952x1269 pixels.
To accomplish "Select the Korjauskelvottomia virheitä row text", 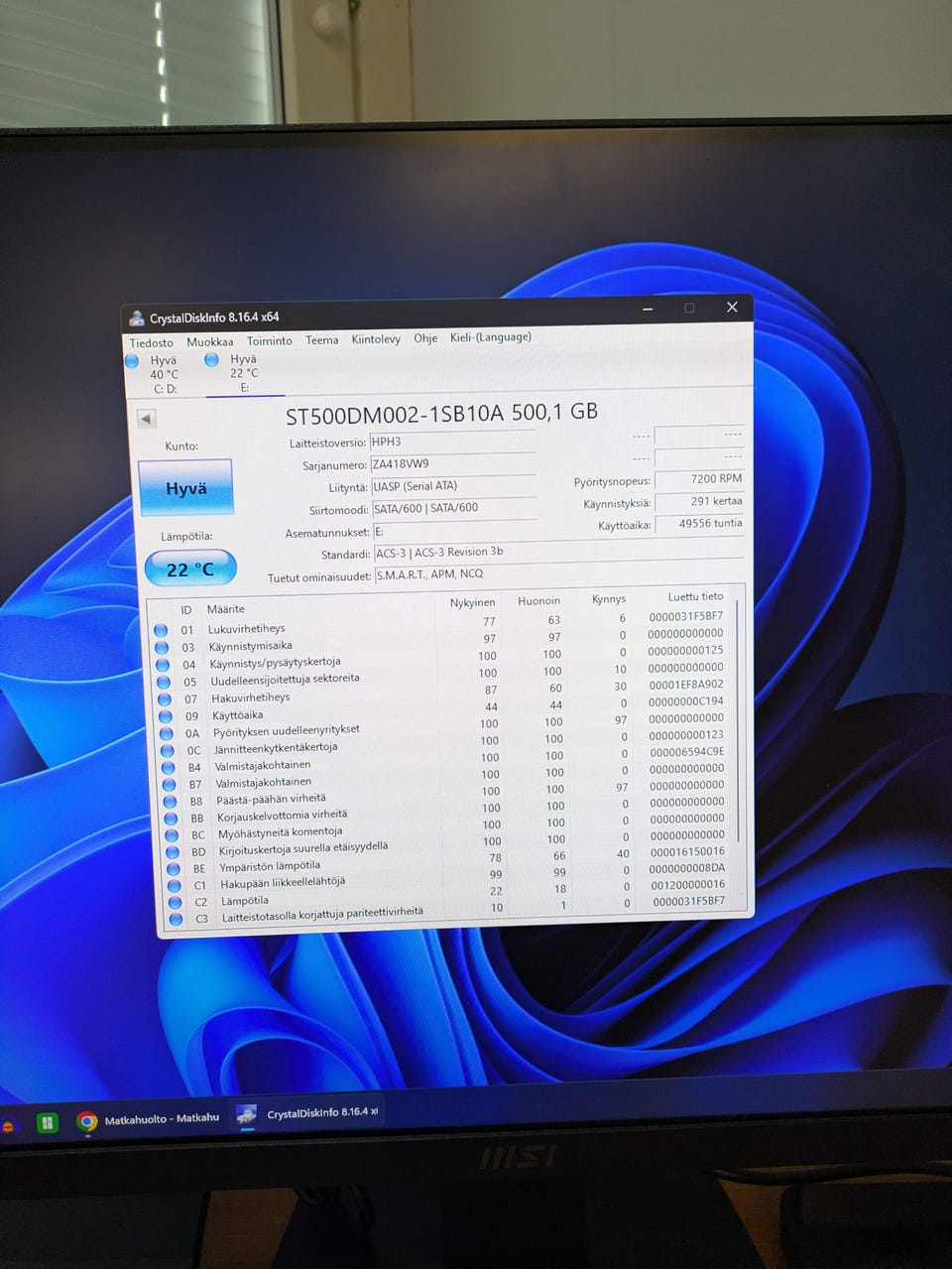I will click(282, 815).
